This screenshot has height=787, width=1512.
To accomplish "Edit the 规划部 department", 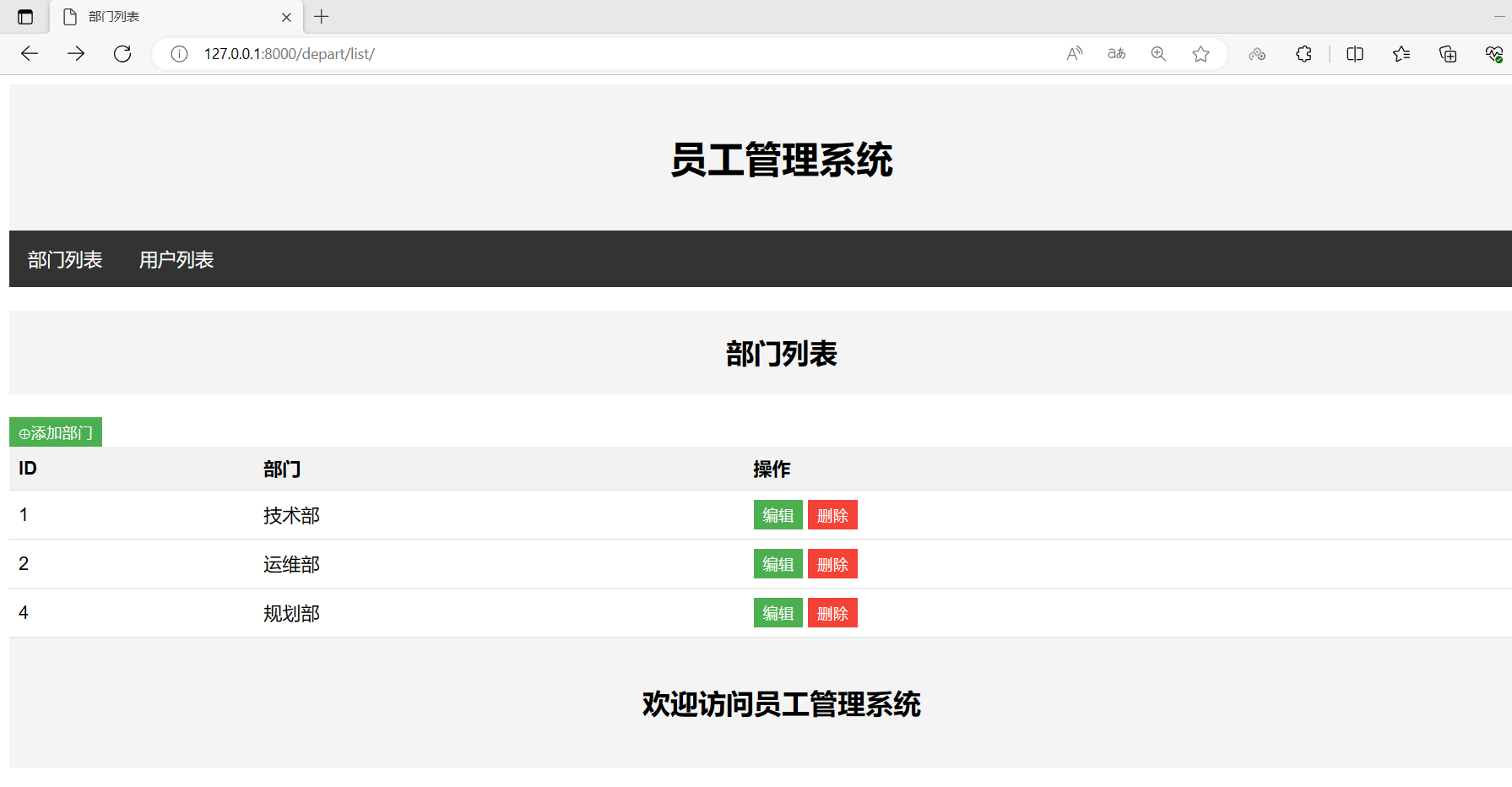I will coord(778,613).
